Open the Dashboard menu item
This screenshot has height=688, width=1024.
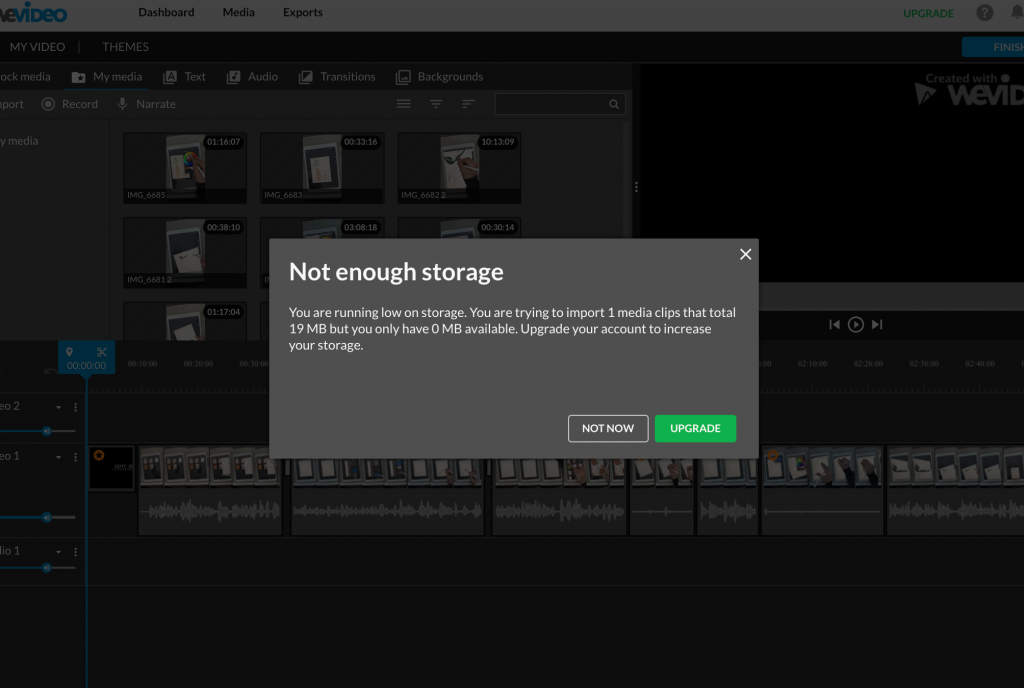[x=166, y=12]
